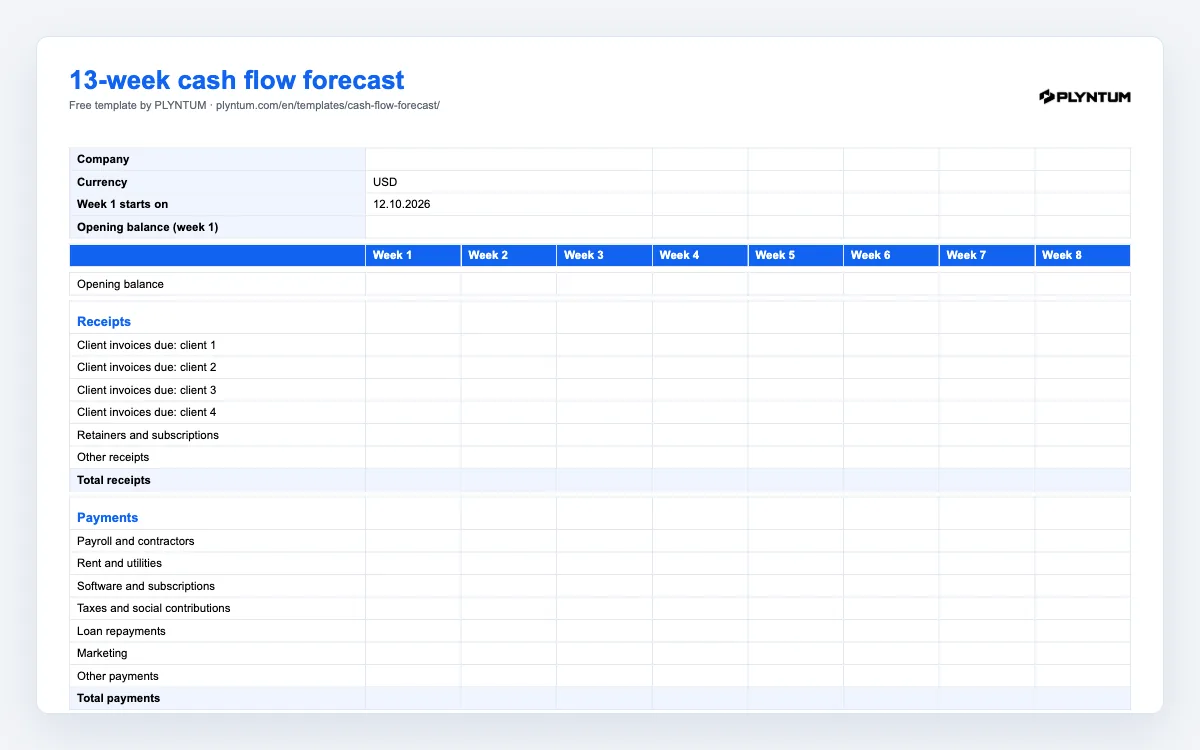
Task: Select the Opening balance (week 1) value cell
Action: coord(509,227)
